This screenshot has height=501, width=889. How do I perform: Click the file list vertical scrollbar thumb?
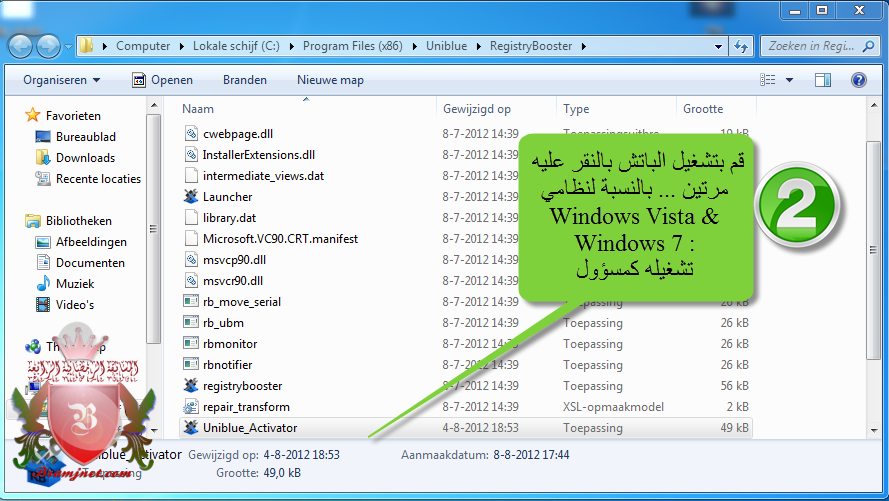[874, 249]
